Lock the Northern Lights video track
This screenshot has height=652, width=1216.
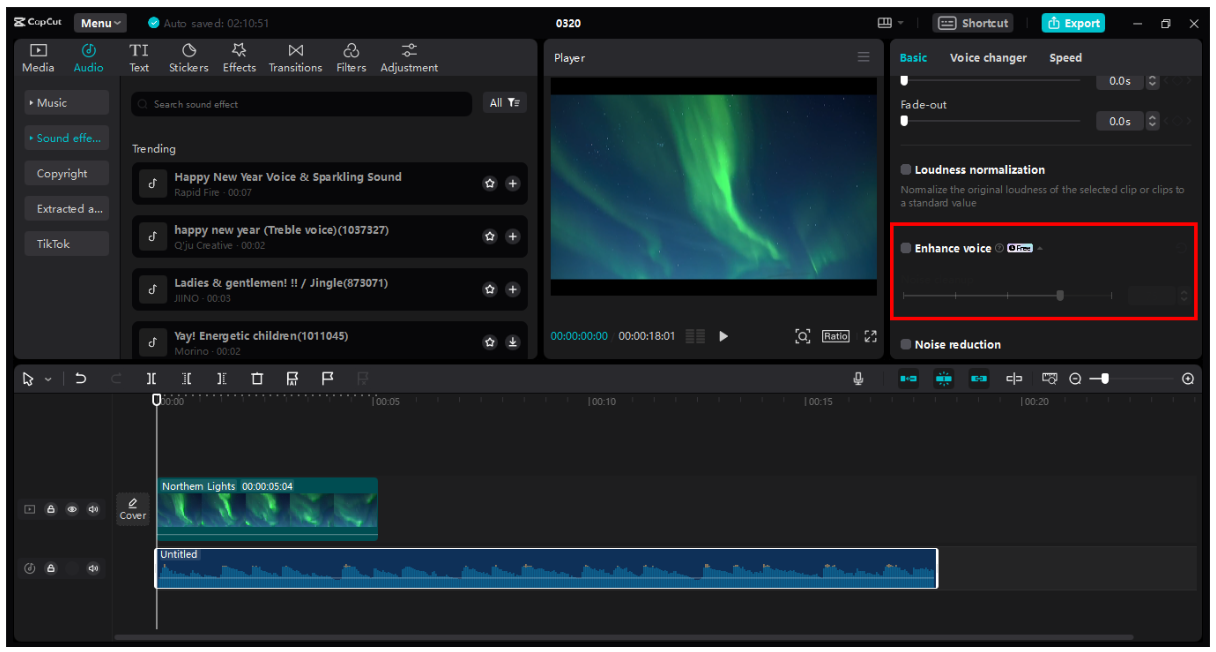[x=51, y=509]
